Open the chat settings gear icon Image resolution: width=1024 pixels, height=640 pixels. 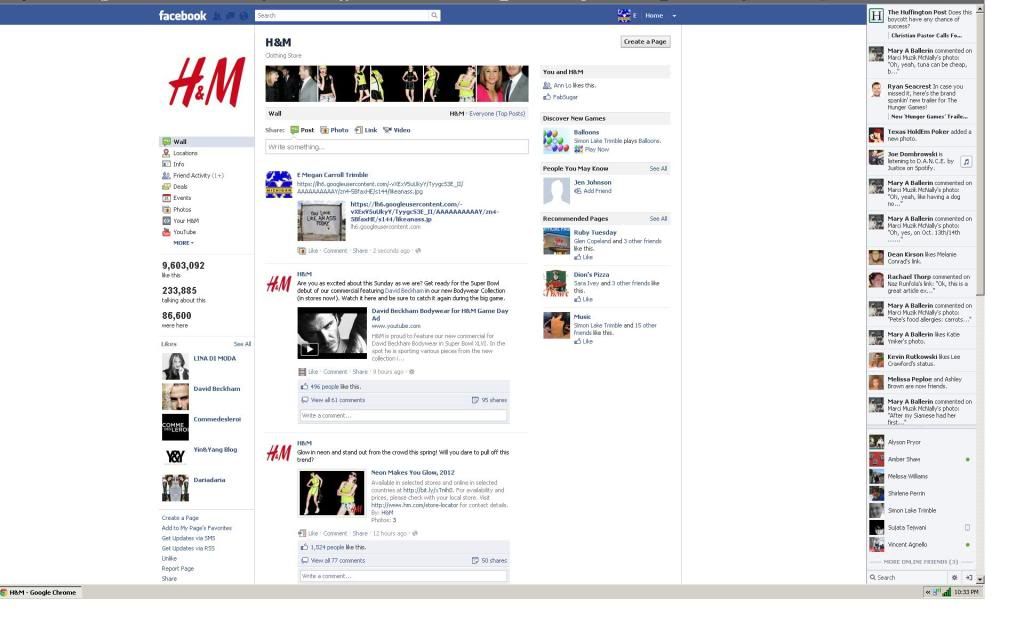(x=954, y=577)
